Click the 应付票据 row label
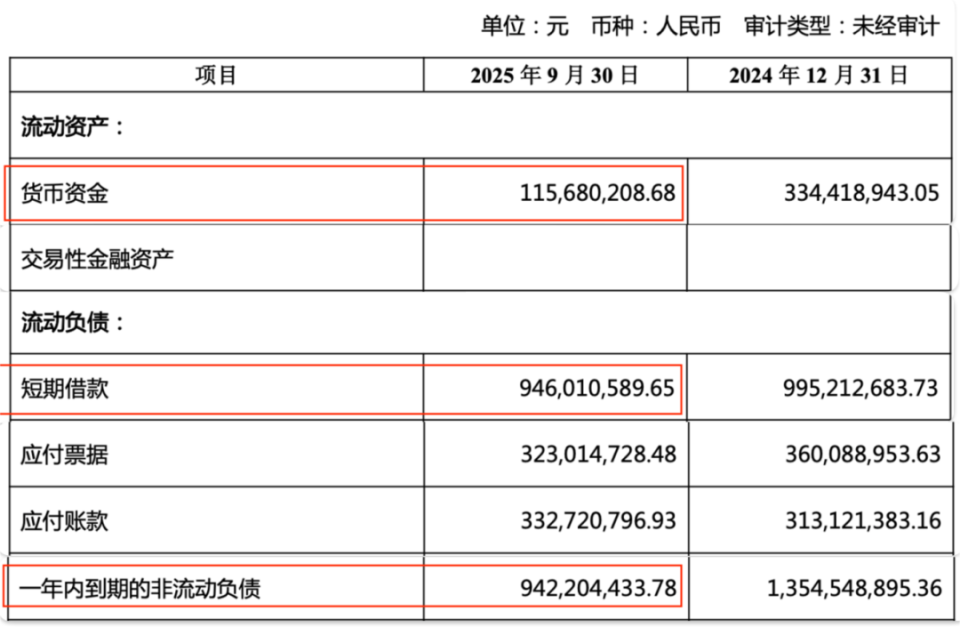The width and height of the screenshot is (960, 627). pos(65,455)
